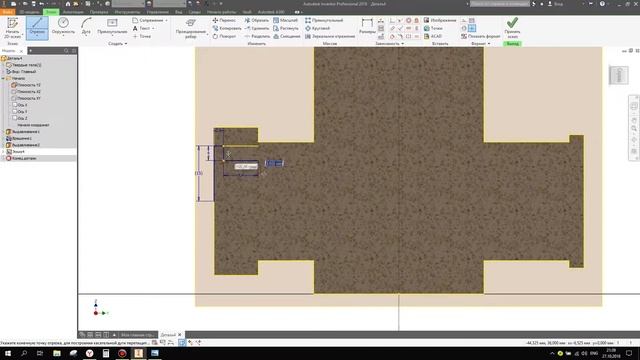This screenshot has width=640, height=360.
Task: Select the Поворот (Rotate) tool
Action: click(224, 36)
